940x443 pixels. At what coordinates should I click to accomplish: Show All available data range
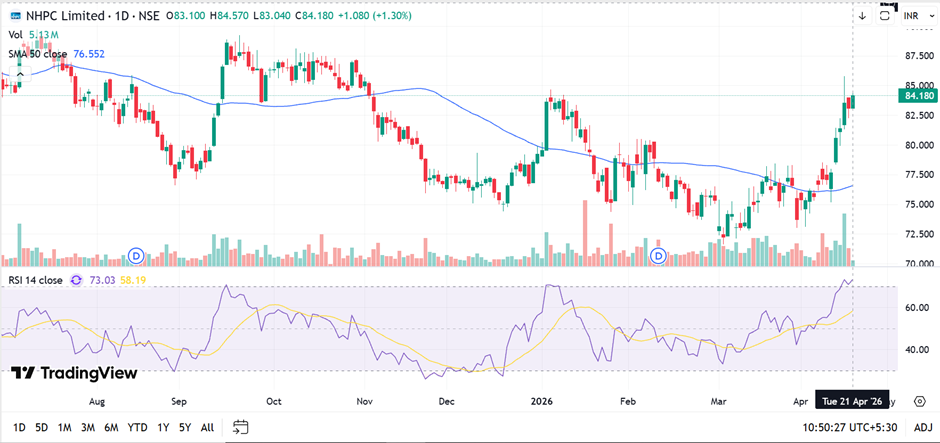coord(207,427)
